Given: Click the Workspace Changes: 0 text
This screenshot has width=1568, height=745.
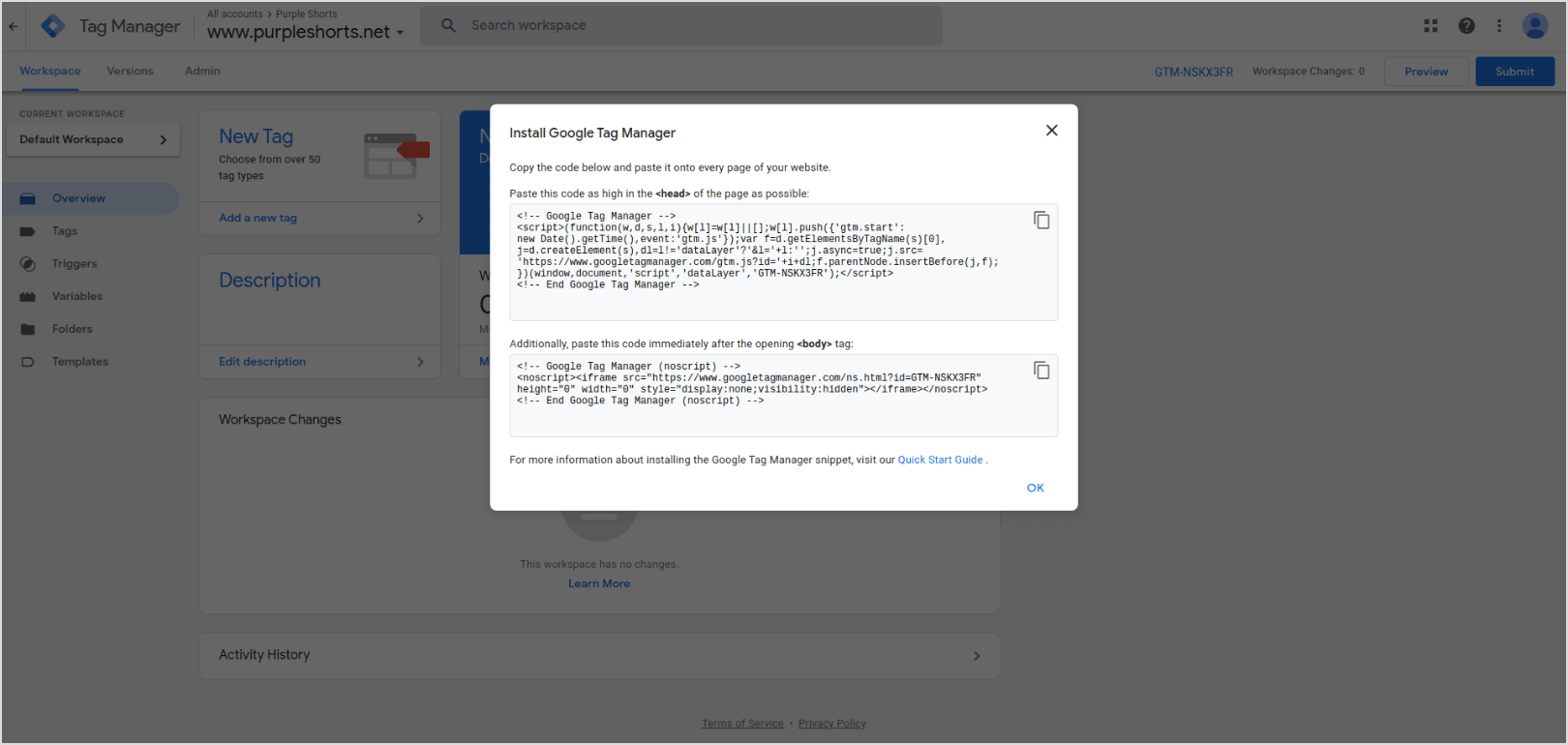Looking at the screenshot, I should [1309, 72].
